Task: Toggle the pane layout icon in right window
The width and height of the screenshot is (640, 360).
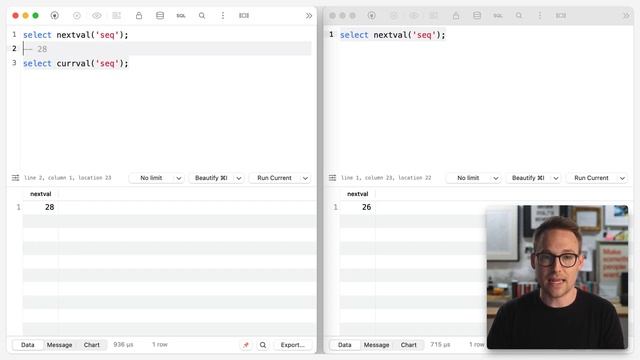Action: click(561, 16)
